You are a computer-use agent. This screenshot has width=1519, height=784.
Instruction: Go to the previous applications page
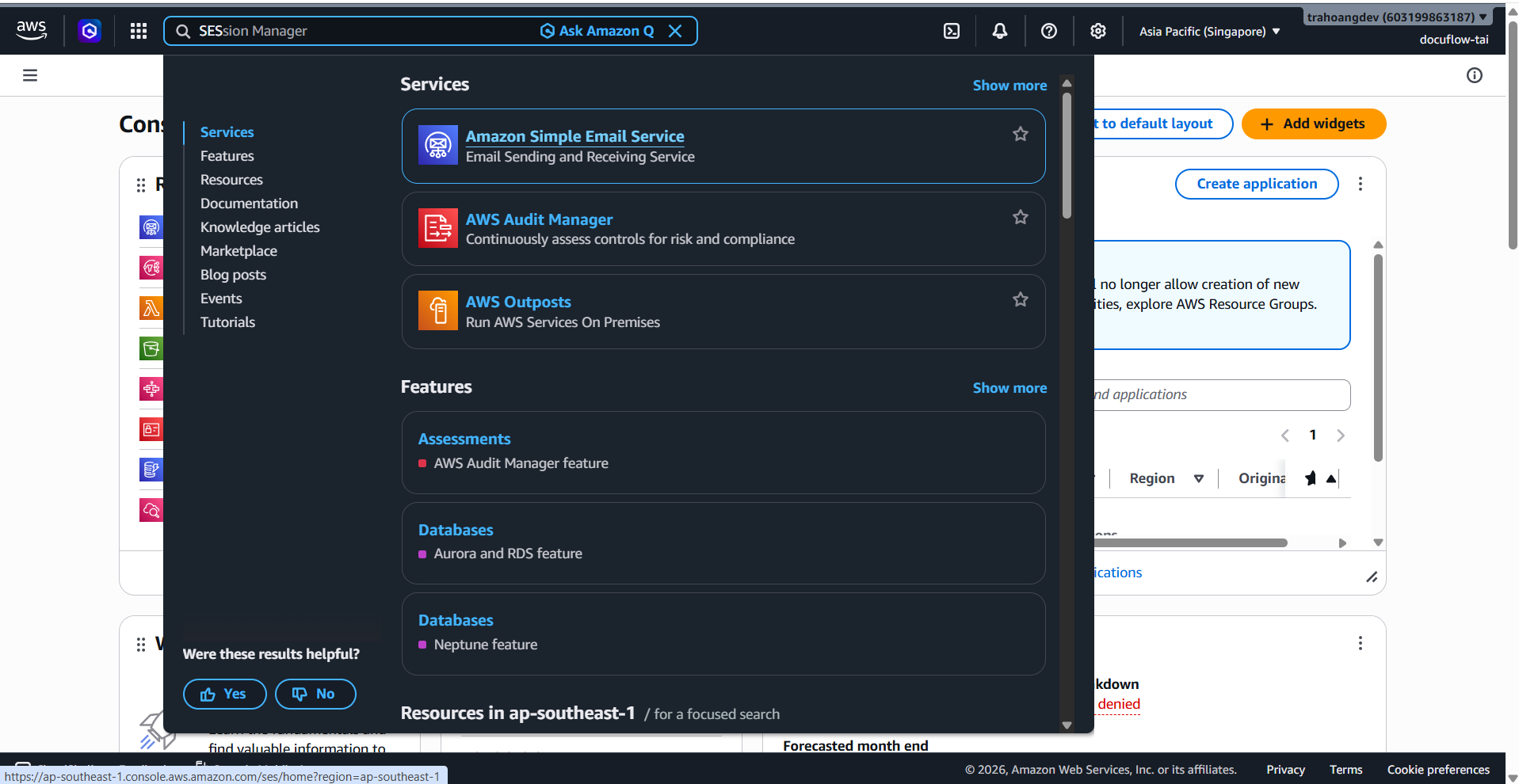tap(1285, 436)
